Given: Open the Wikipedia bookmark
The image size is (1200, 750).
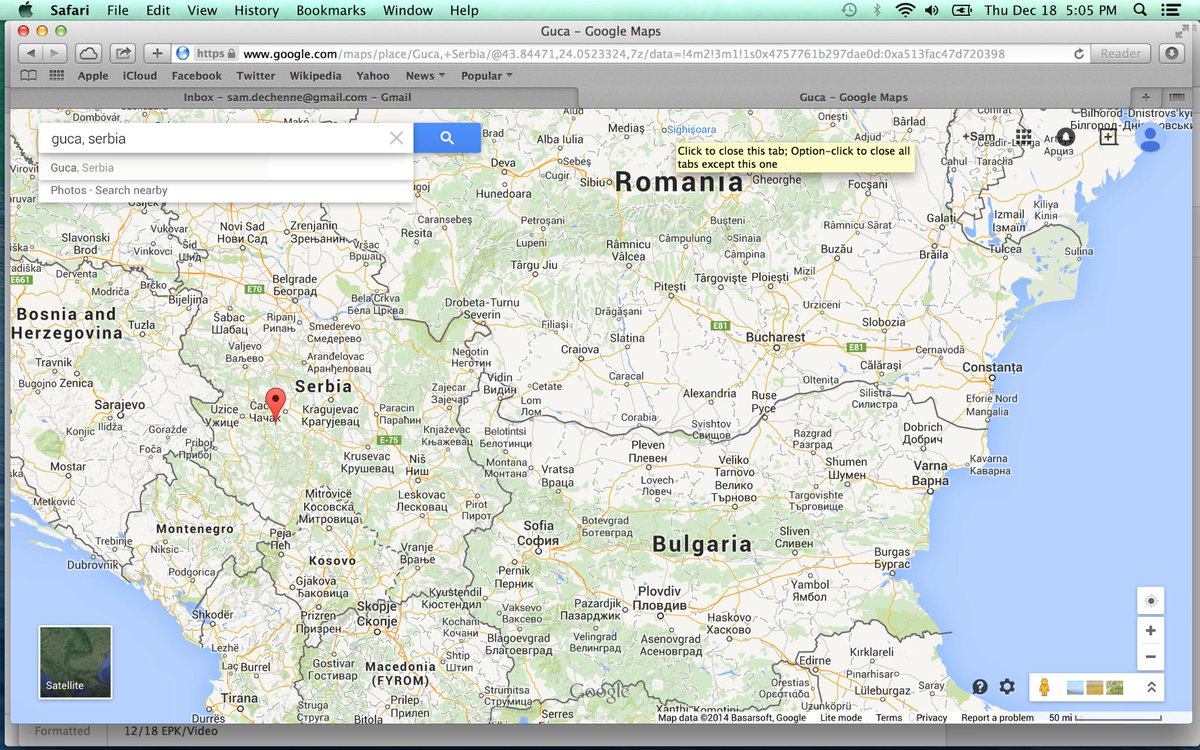Looking at the screenshot, I should click(x=315, y=76).
